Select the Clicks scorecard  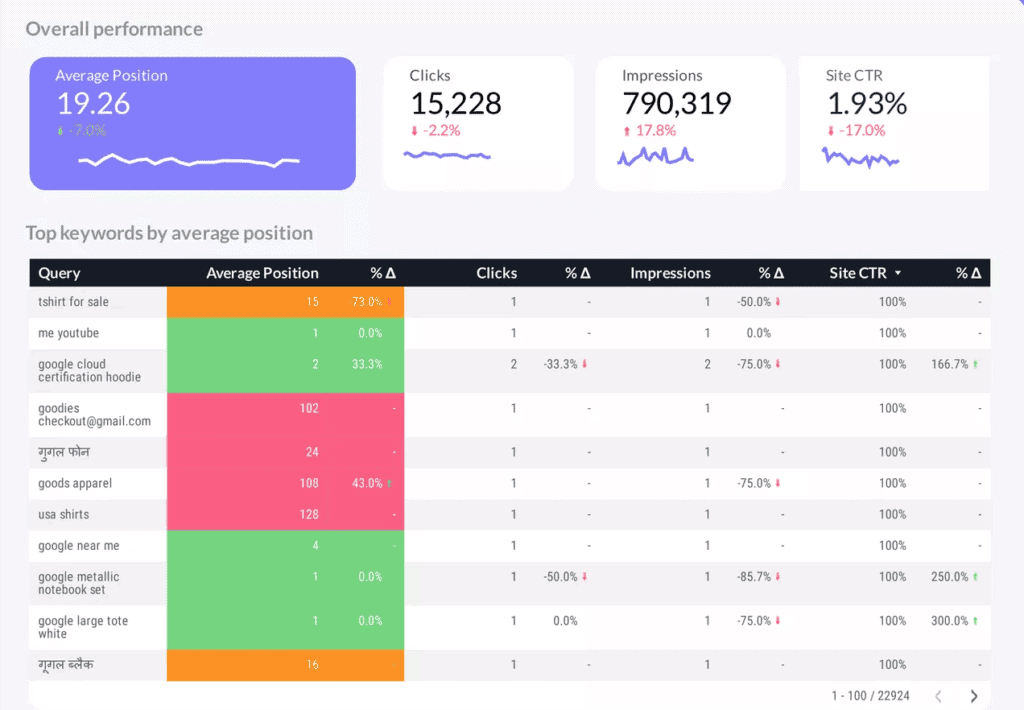tap(478, 123)
